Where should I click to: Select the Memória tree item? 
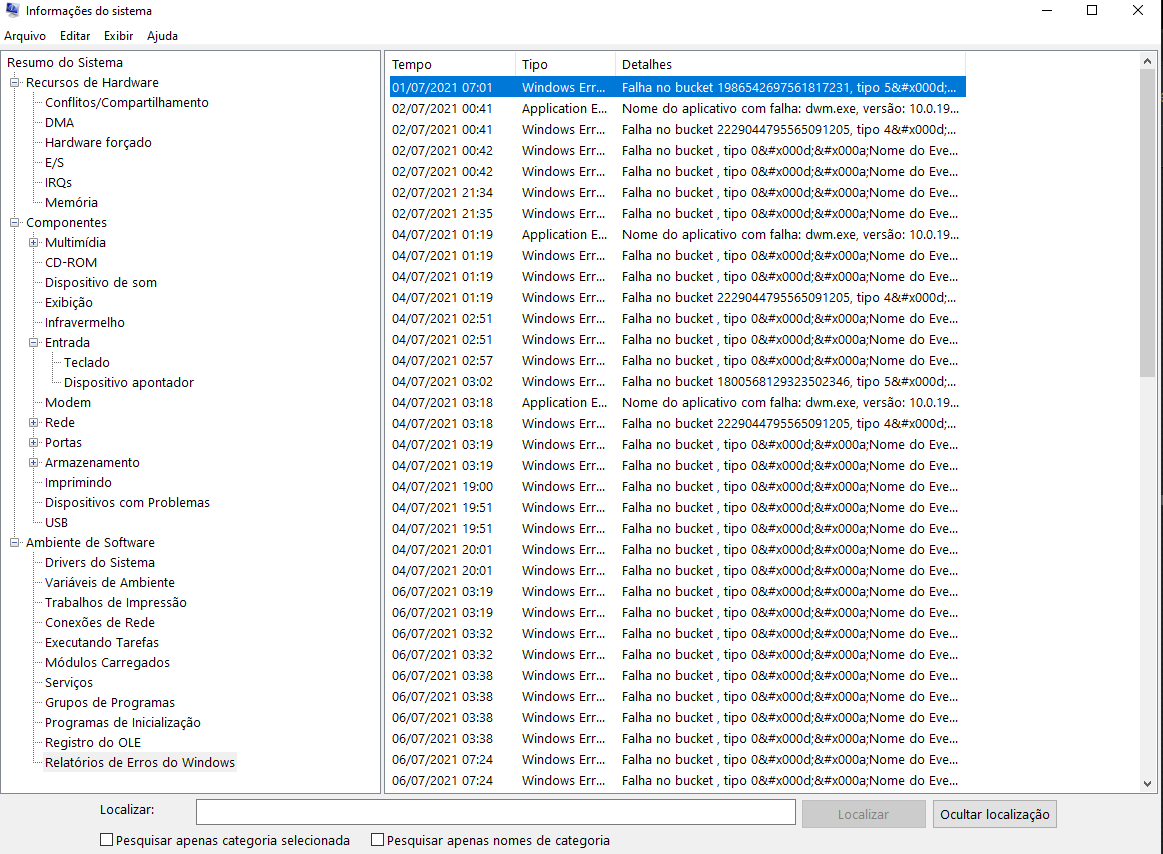click(71, 203)
